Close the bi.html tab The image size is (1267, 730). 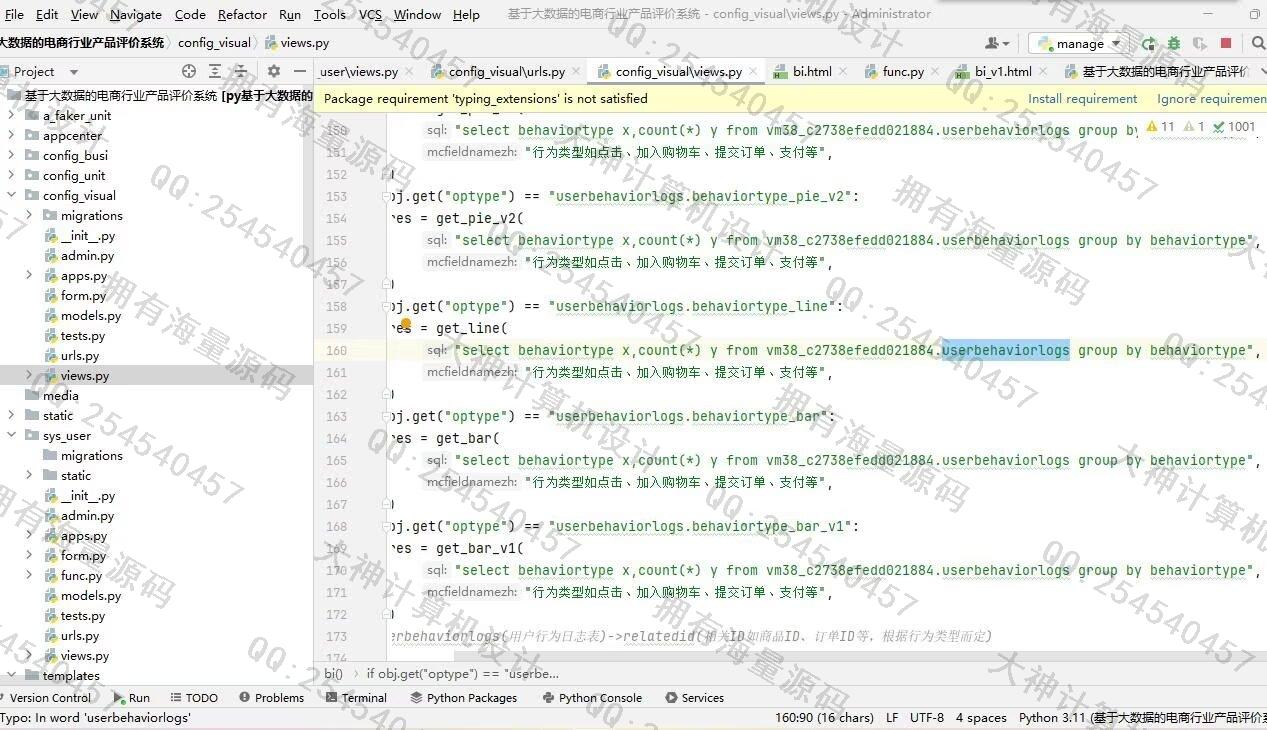click(842, 71)
